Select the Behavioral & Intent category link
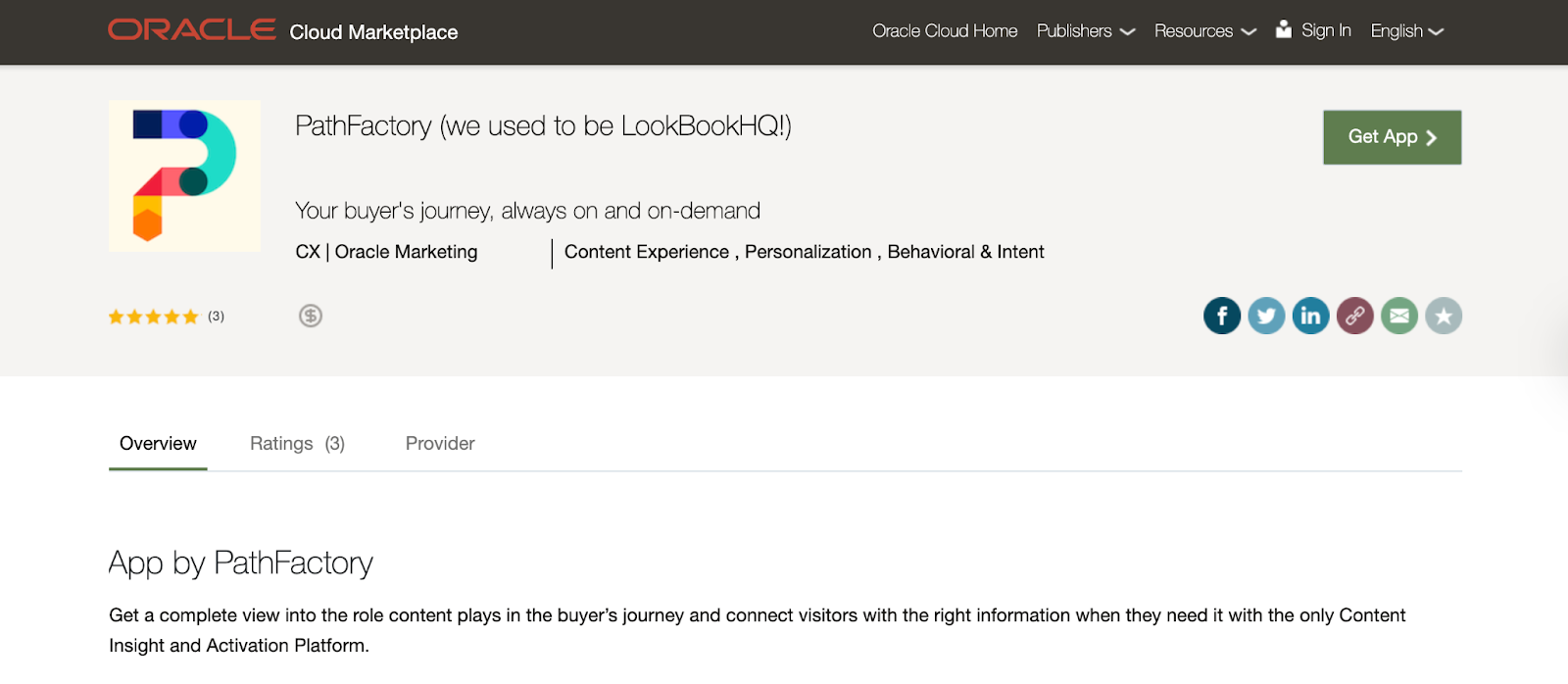The image size is (1568, 684). pos(965,252)
